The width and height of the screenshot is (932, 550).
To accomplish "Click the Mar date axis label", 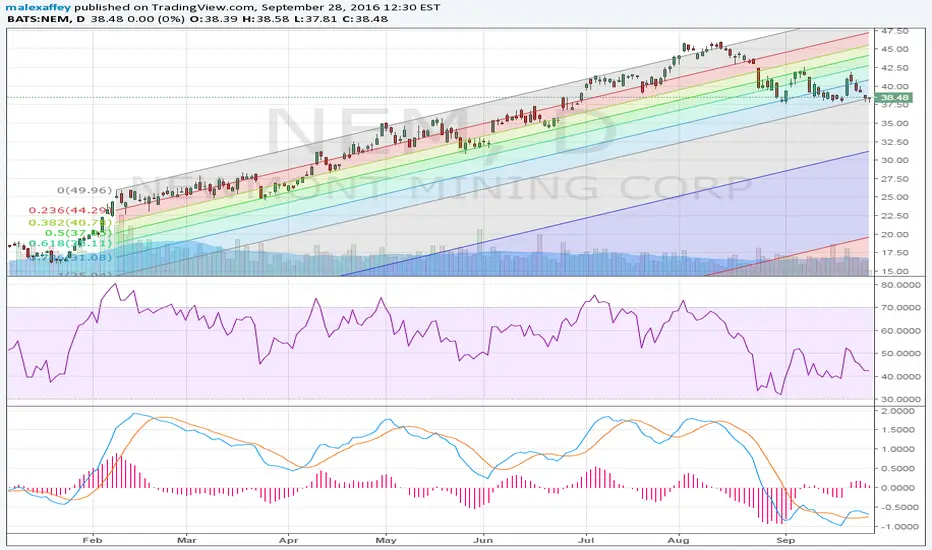I will (x=187, y=540).
